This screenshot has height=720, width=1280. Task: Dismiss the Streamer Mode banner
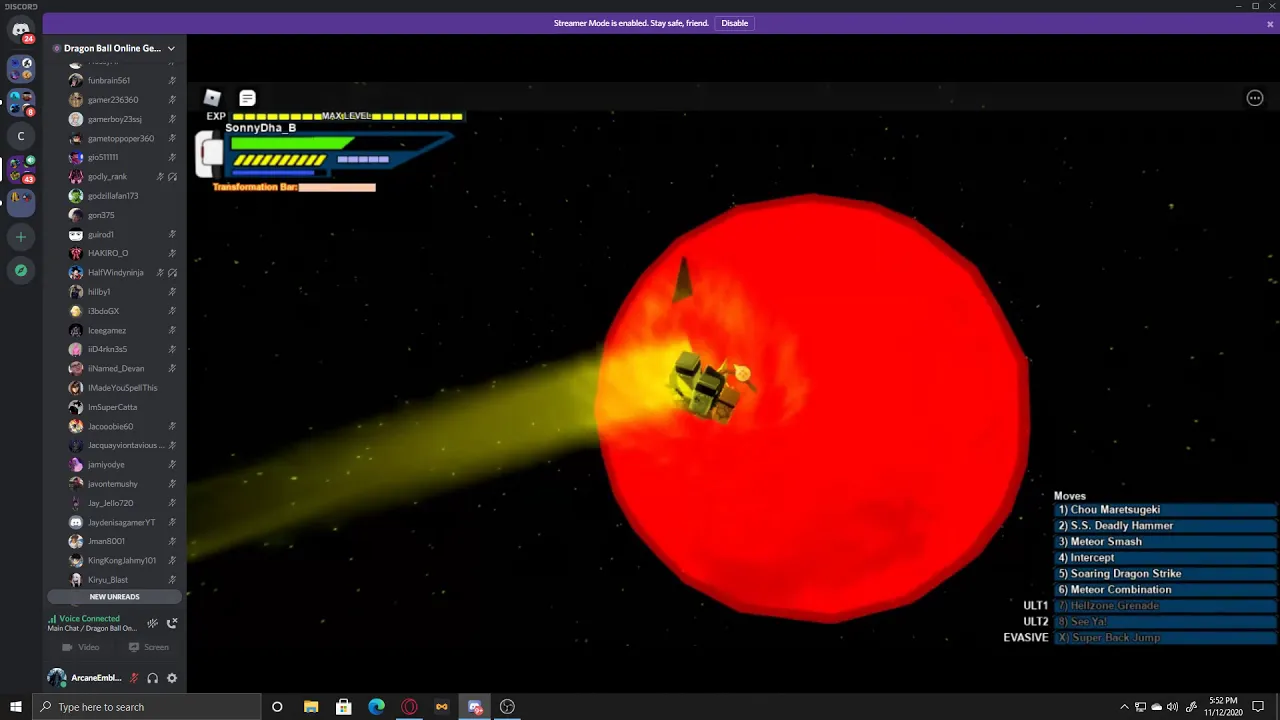pyautogui.click(x=1270, y=24)
